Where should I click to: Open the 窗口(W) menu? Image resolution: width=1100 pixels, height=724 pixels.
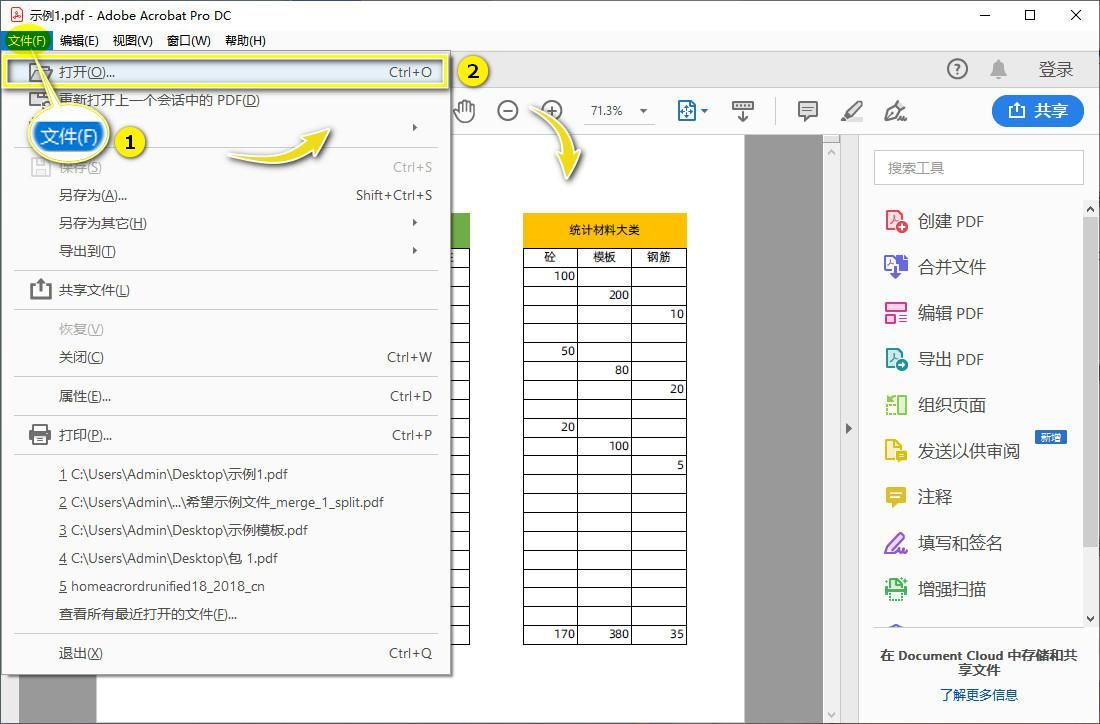click(189, 40)
